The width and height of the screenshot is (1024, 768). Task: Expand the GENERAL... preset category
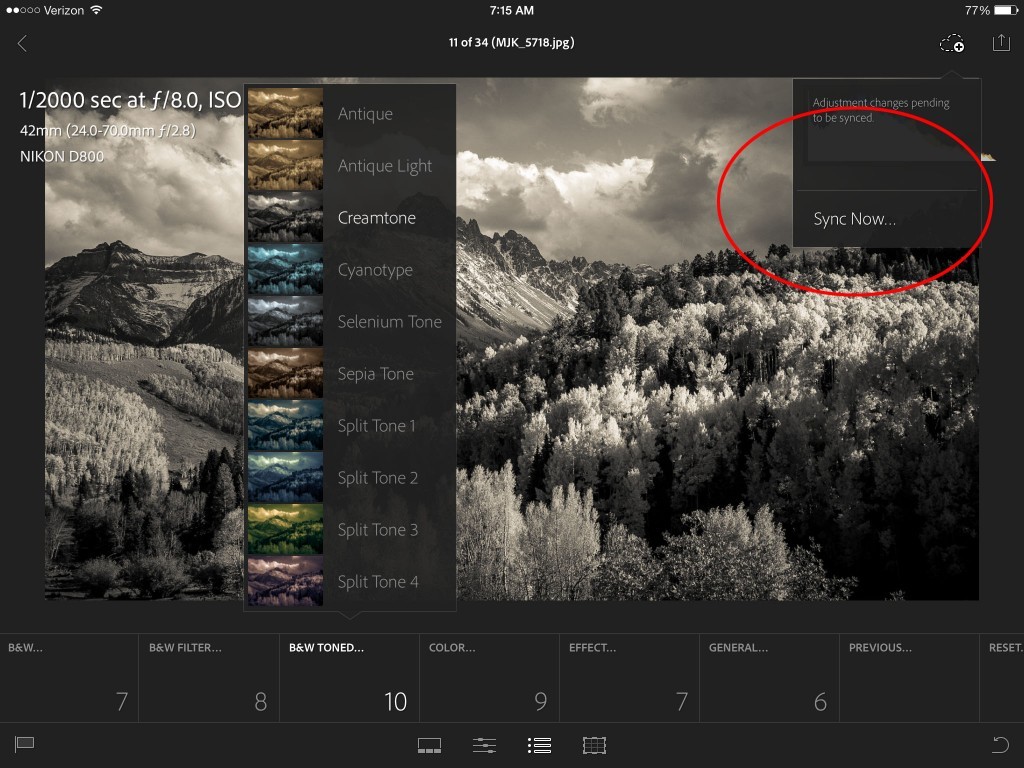(x=769, y=677)
